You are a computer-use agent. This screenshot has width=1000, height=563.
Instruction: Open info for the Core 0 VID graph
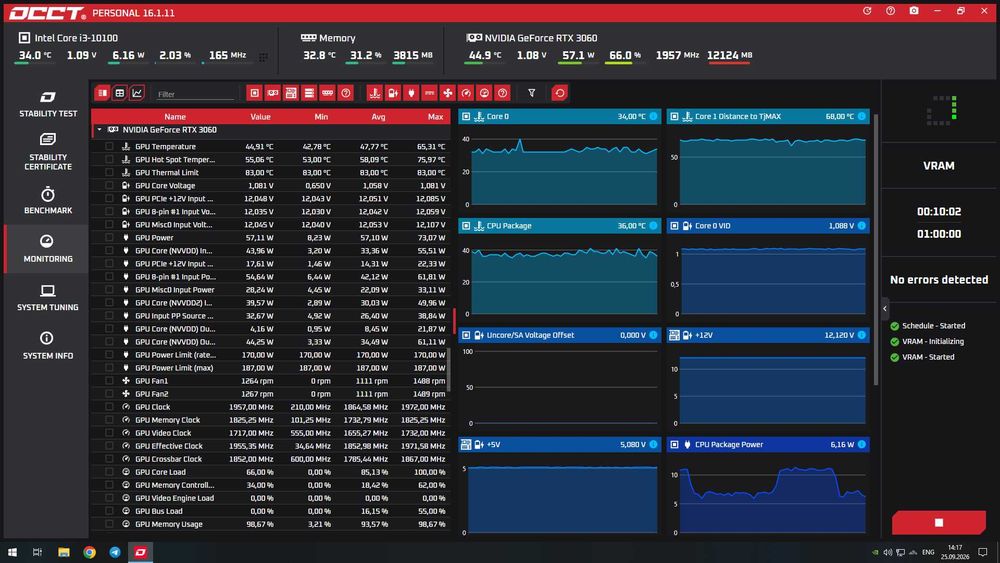tap(862, 226)
